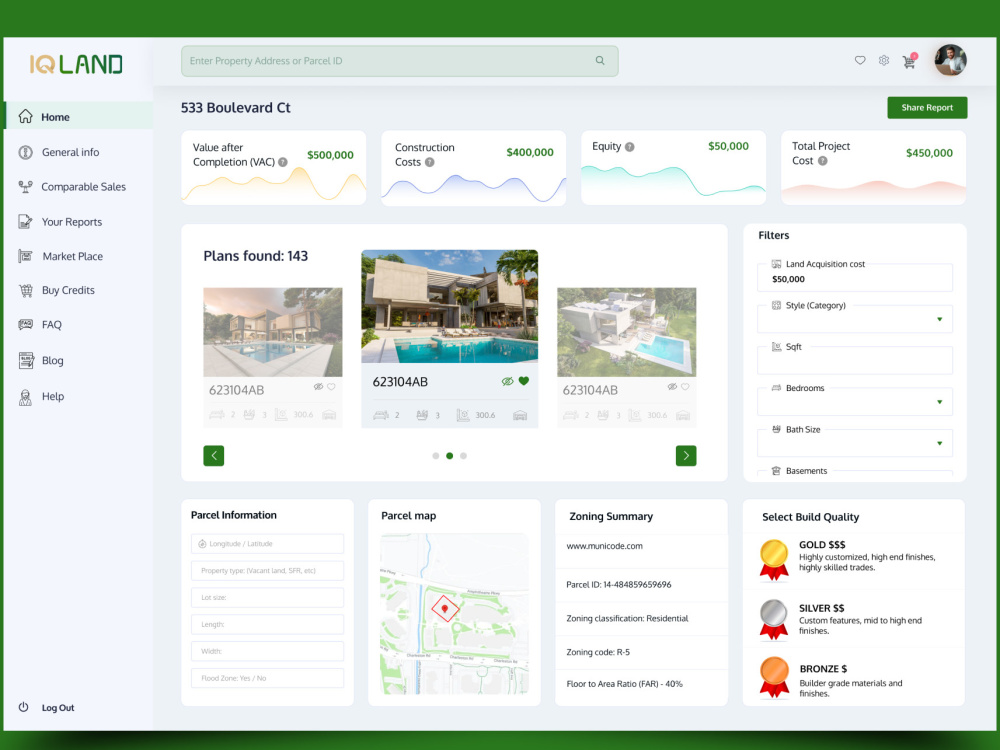Toggle the green heart on center plan card
The width and height of the screenshot is (1000, 750).
[x=524, y=381]
